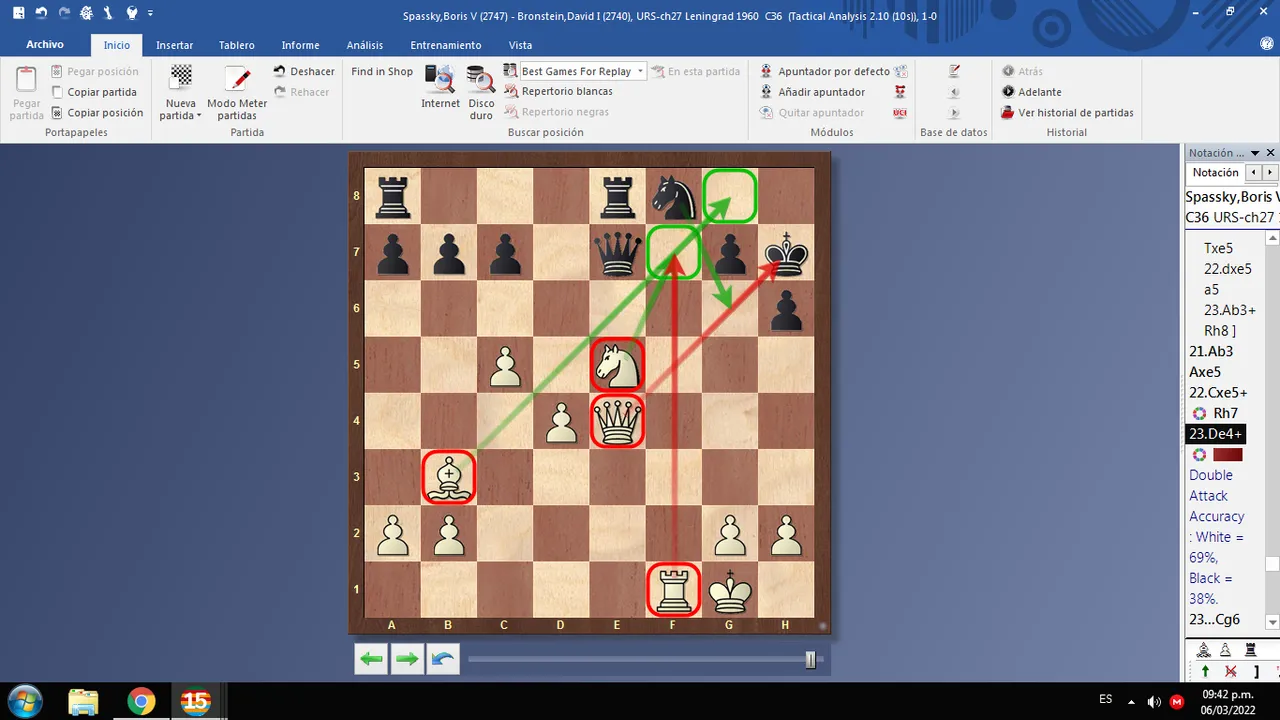Click the bug-shaped engine icon in the title bar
This screenshot has height=720, width=1280.
pyautogui.click(x=86, y=13)
